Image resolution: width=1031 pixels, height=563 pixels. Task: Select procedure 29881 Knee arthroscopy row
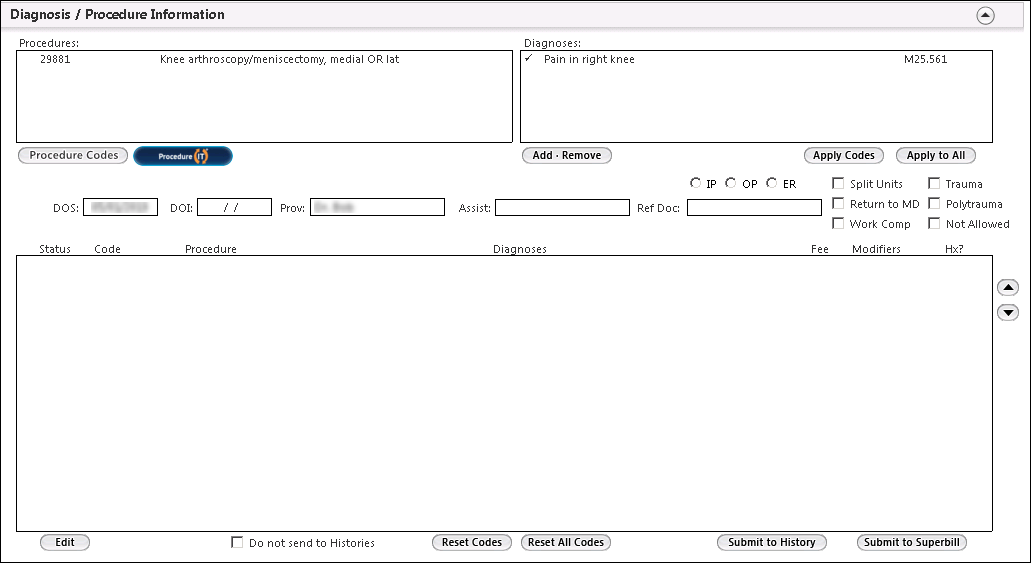pyautogui.click(x=264, y=59)
